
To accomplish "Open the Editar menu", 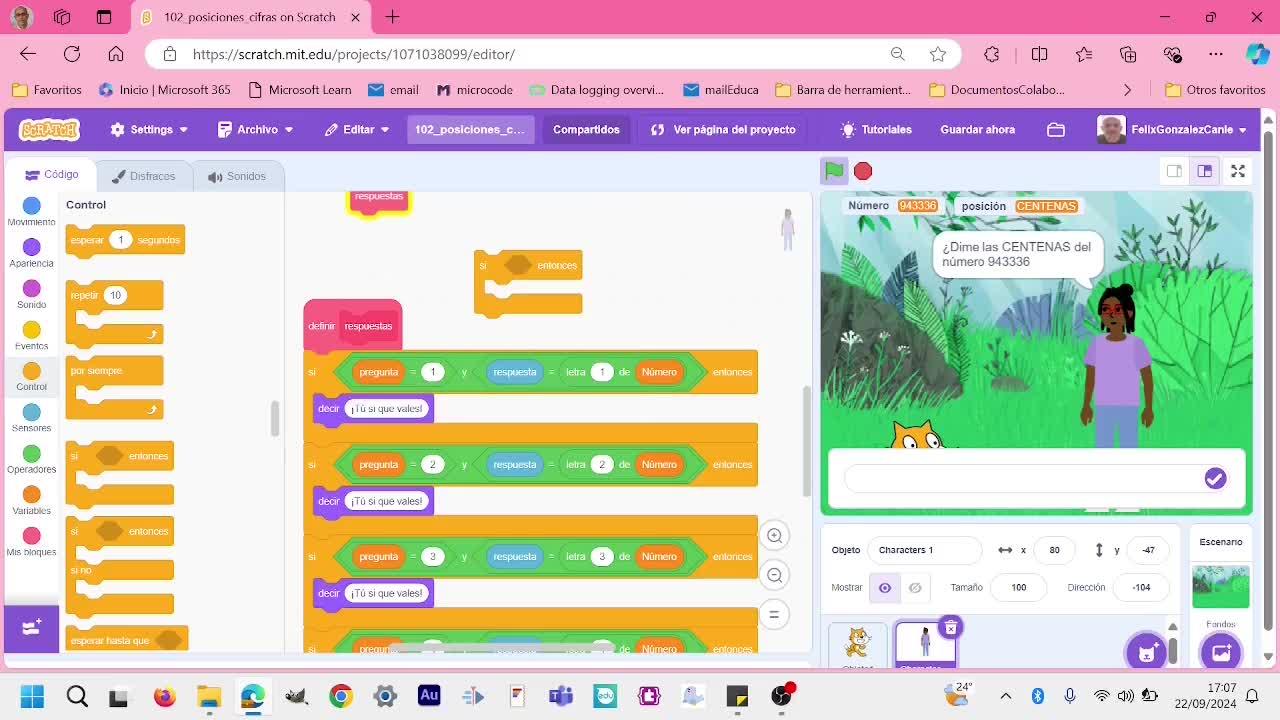I will point(357,129).
